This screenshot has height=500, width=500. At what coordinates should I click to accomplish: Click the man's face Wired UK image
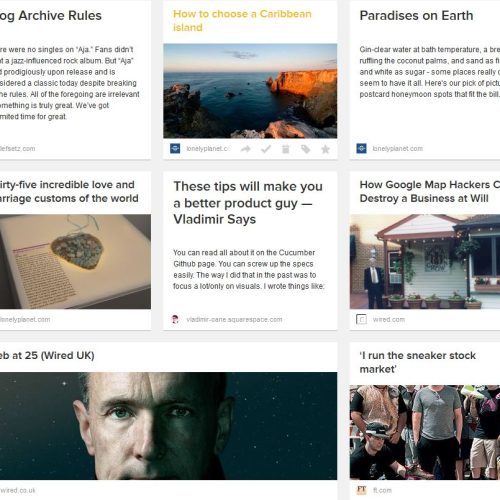point(168,426)
